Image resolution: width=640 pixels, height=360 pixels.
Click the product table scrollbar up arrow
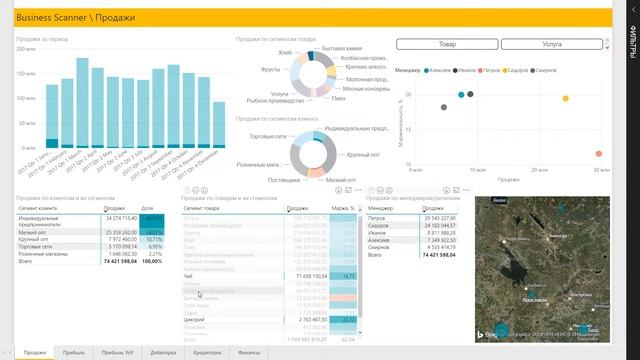(360, 209)
